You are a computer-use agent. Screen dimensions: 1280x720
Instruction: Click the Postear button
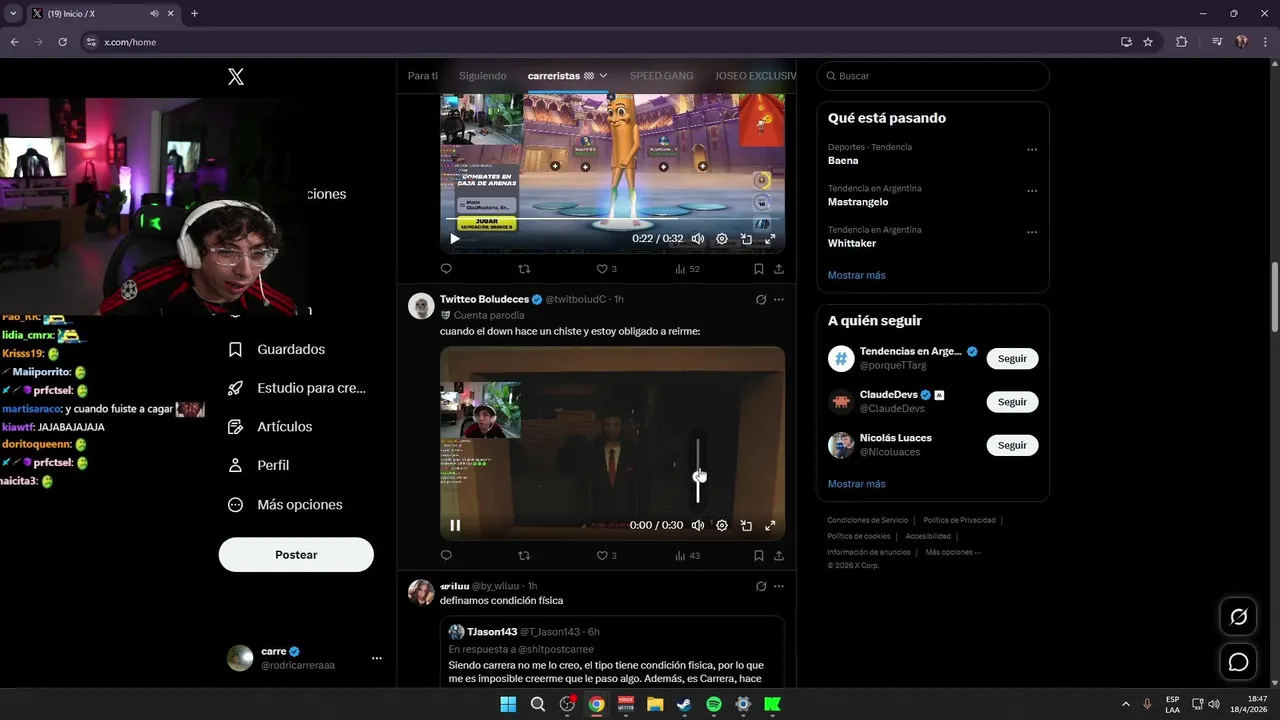pos(296,554)
